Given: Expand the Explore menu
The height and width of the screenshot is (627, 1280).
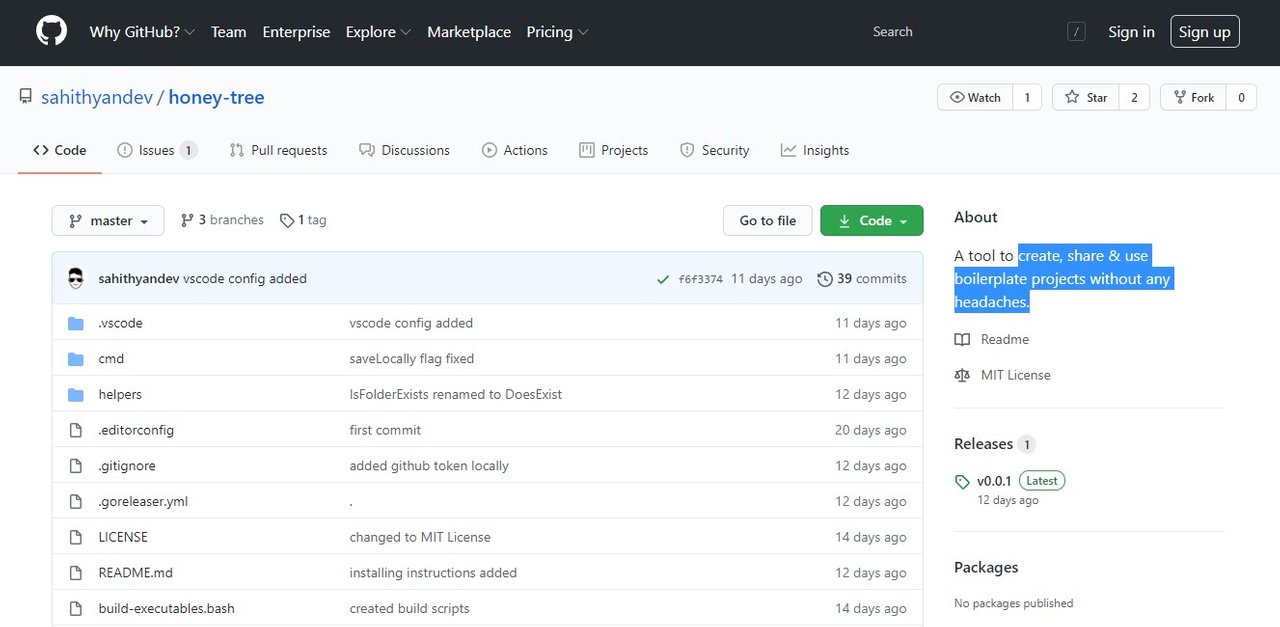Looking at the screenshot, I should click(x=378, y=32).
